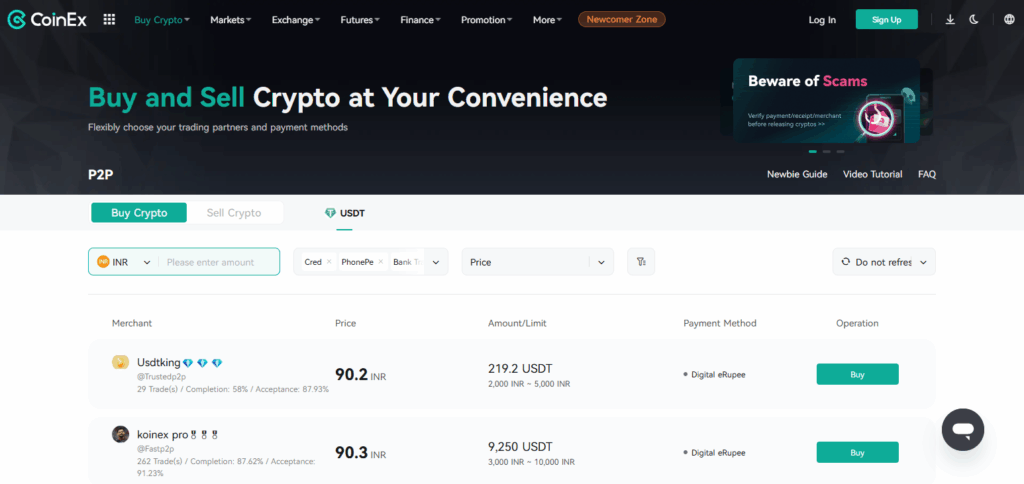This screenshot has width=1024, height=484.
Task: Click the USDT diamond coin icon
Action: [x=330, y=213]
